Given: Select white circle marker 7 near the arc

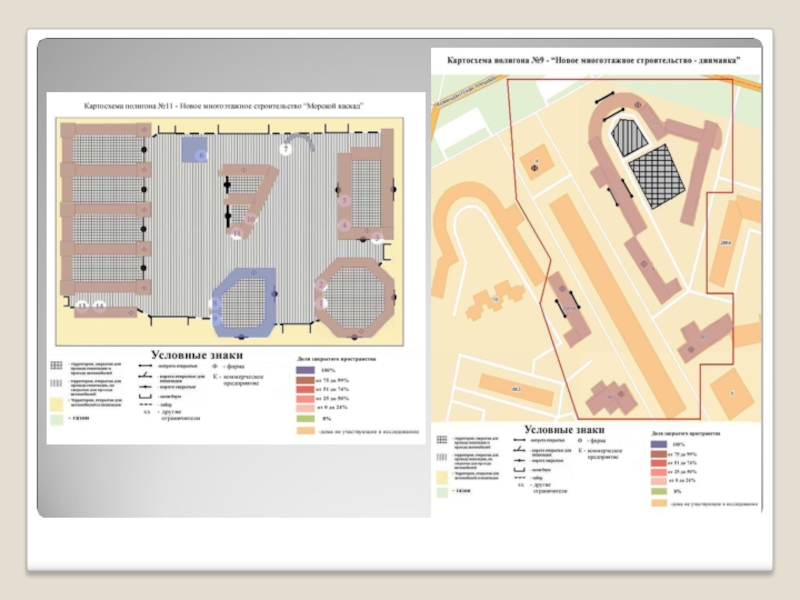Looking at the screenshot, I should pos(286,149).
